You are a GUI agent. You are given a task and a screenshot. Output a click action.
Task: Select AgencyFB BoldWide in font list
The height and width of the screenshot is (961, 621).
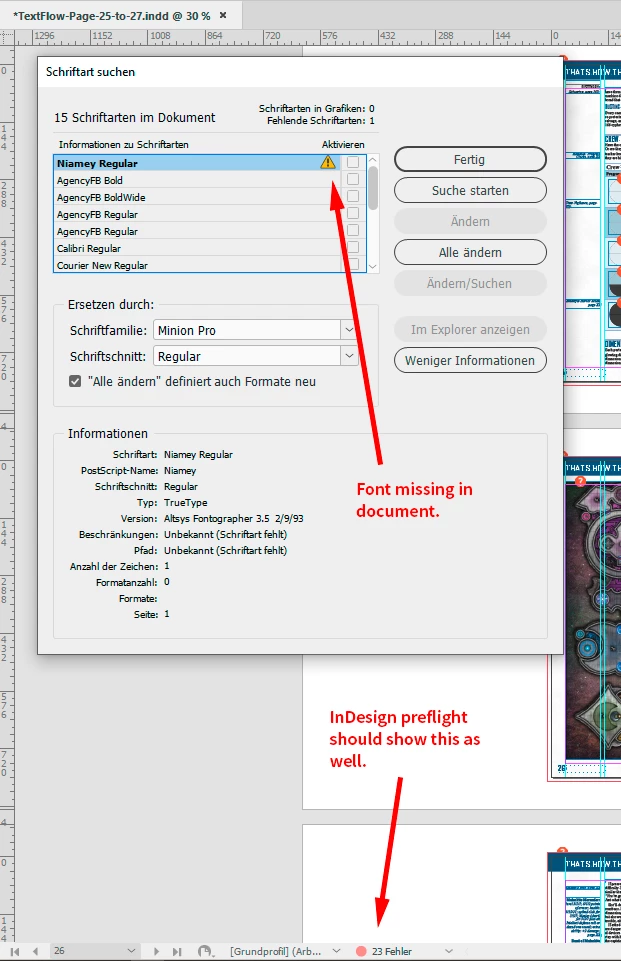[x=197, y=197]
